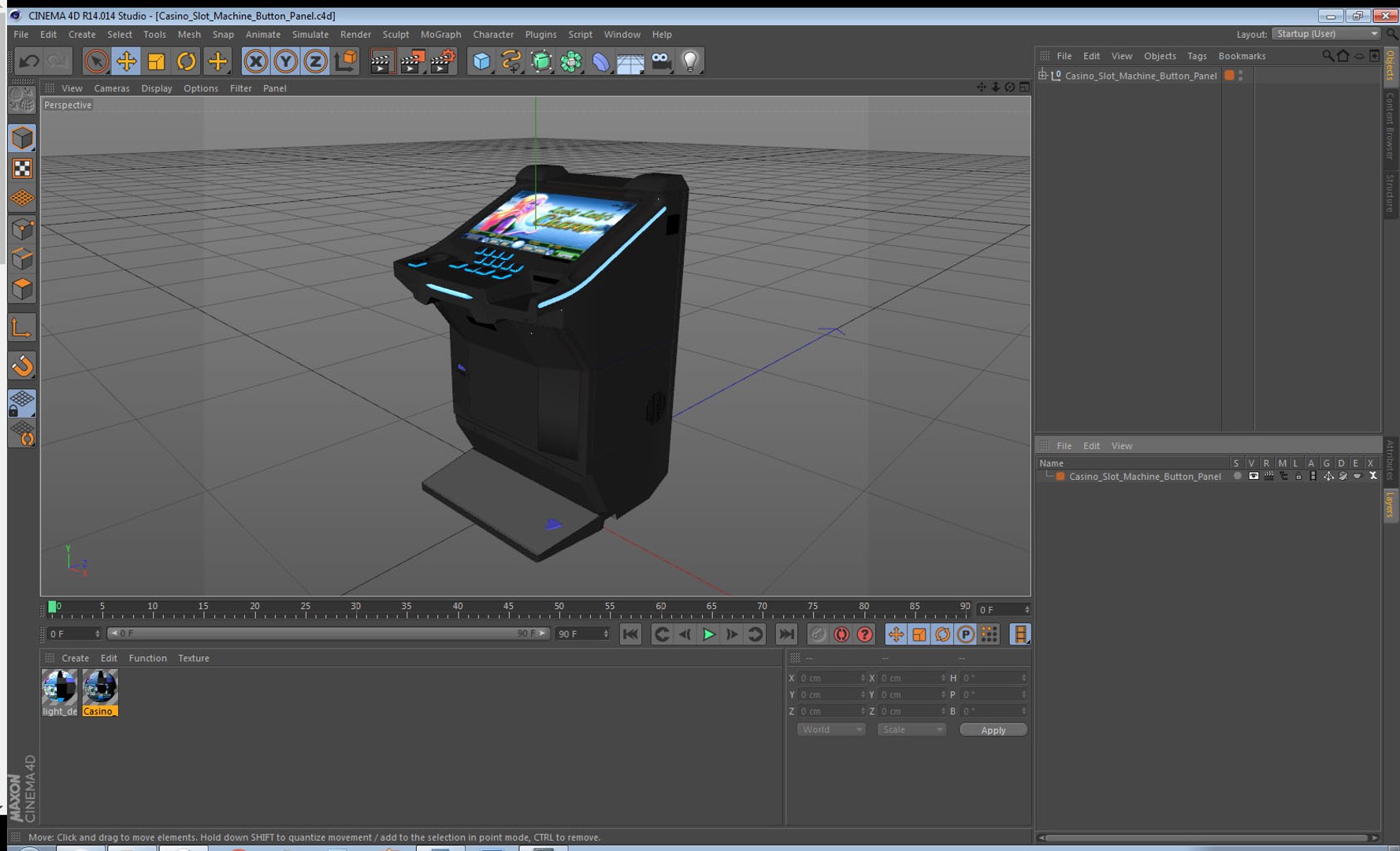Click the Undo arrow icon
Screen dimensions: 1400x851
[29, 61]
